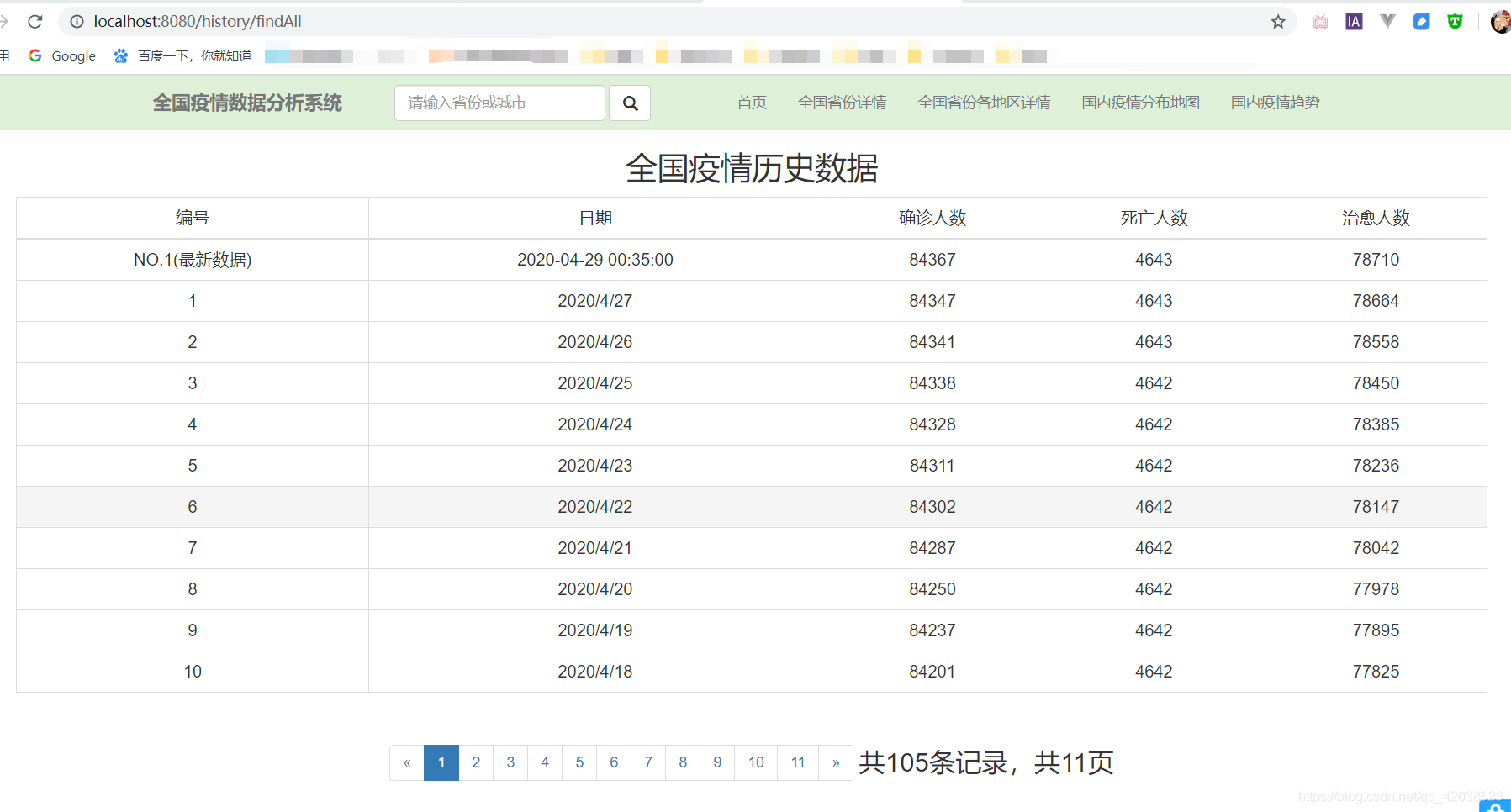
Task: Jump to pagination page 8
Action: point(683,762)
